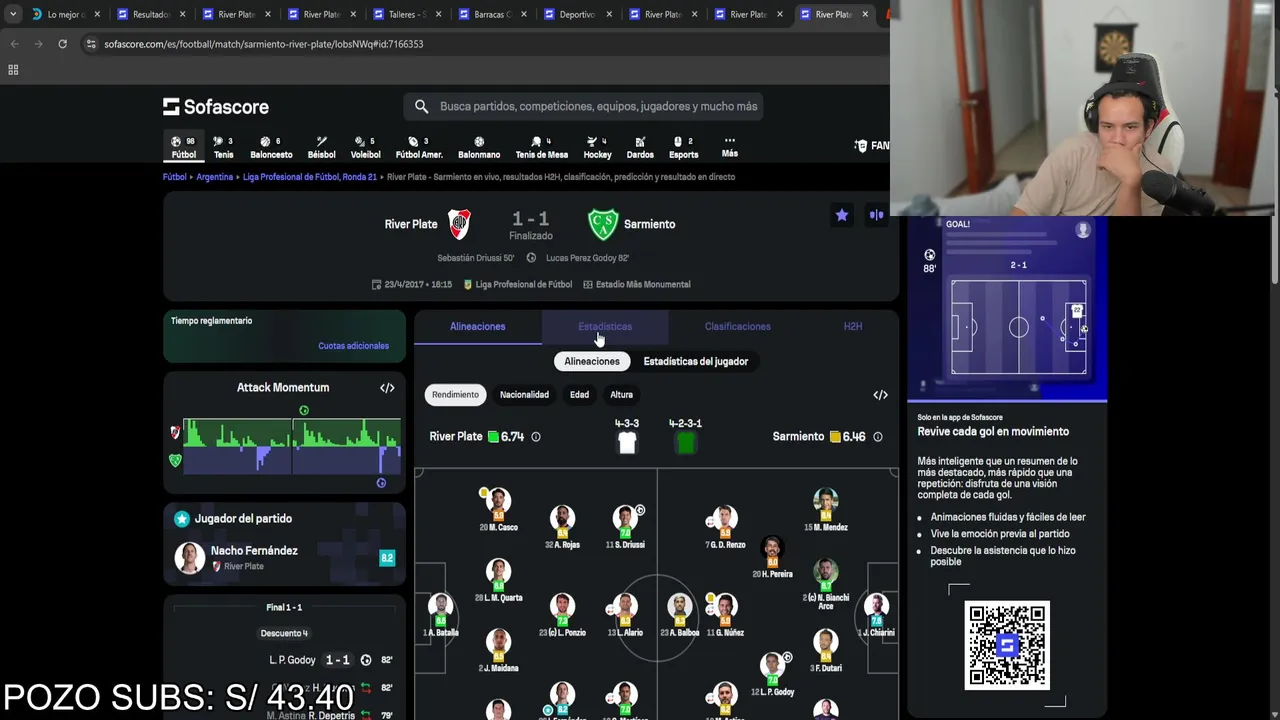This screenshot has height=720, width=1280.
Task: Open Estadio Más Monumental venue info
Action: [x=636, y=284]
